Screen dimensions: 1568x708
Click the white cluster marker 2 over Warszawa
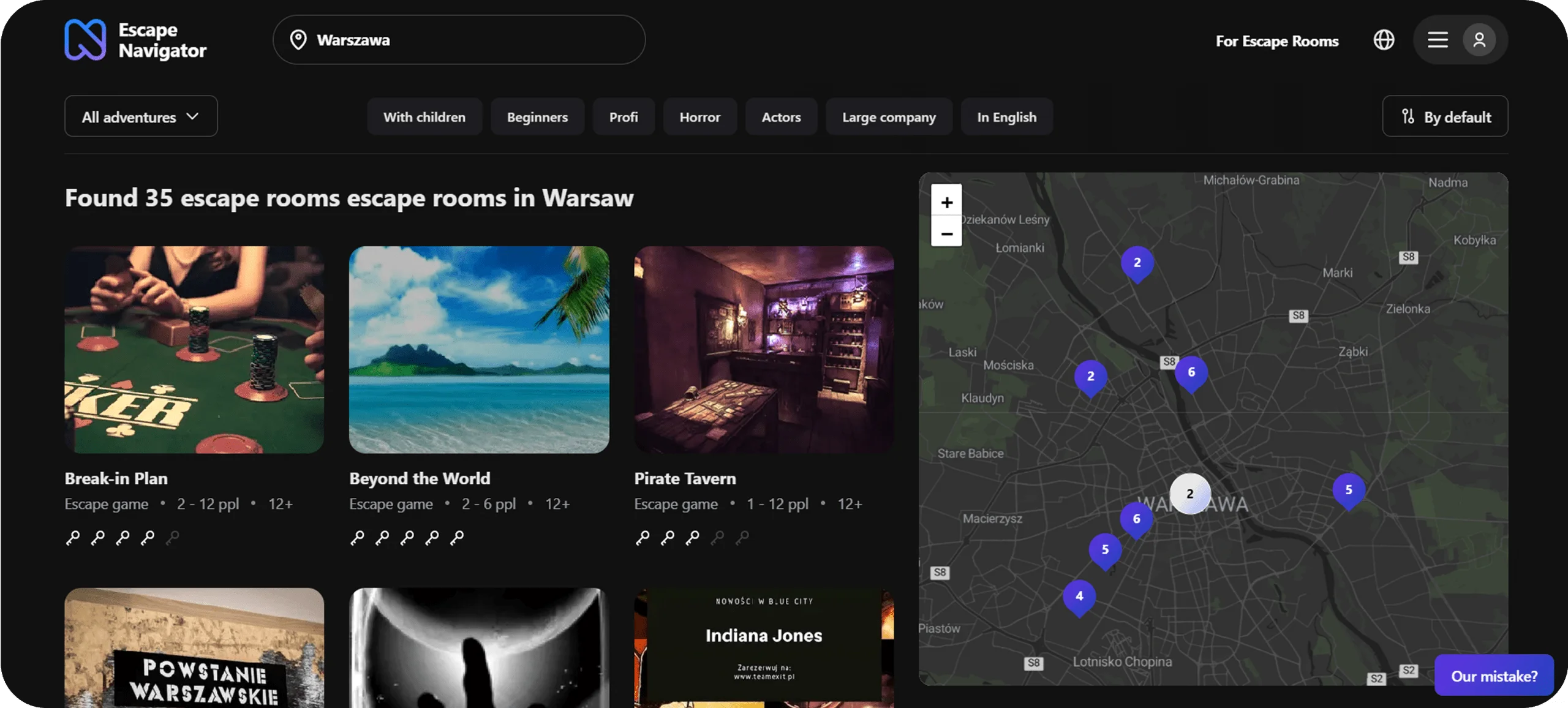[x=1190, y=494]
